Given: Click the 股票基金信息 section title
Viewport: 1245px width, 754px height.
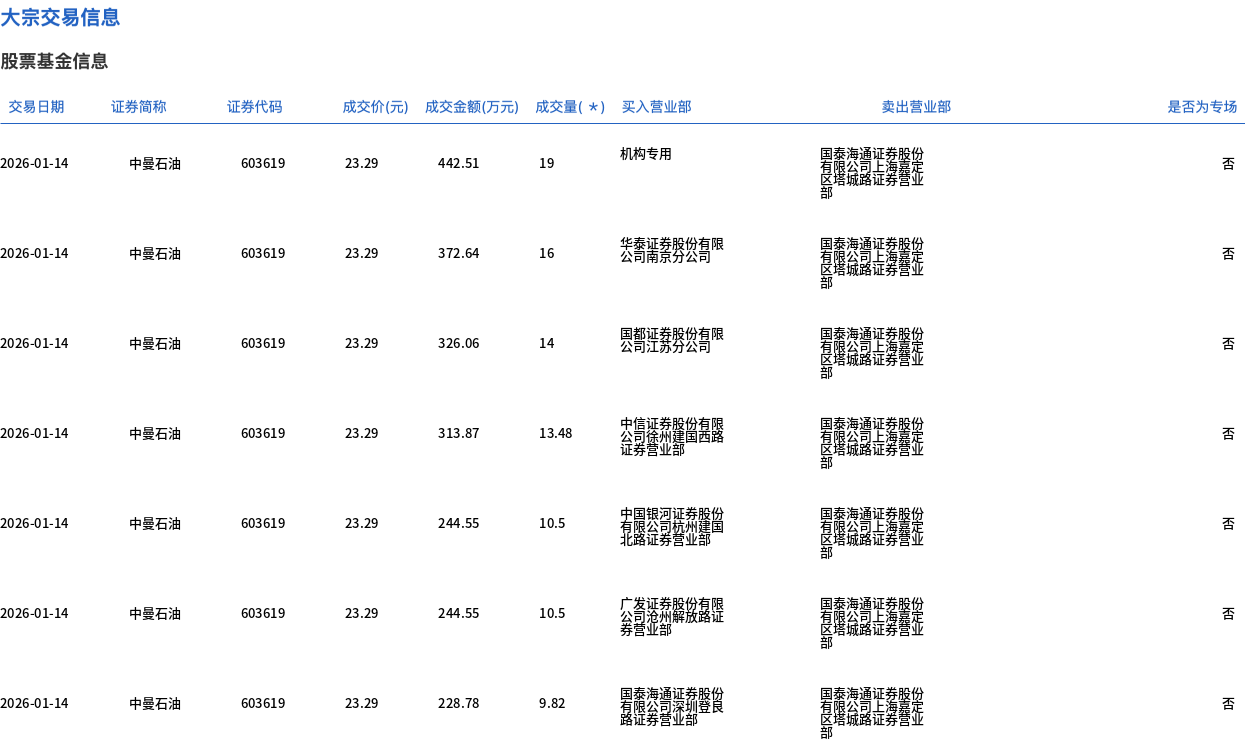Looking at the screenshot, I should (x=54, y=61).
